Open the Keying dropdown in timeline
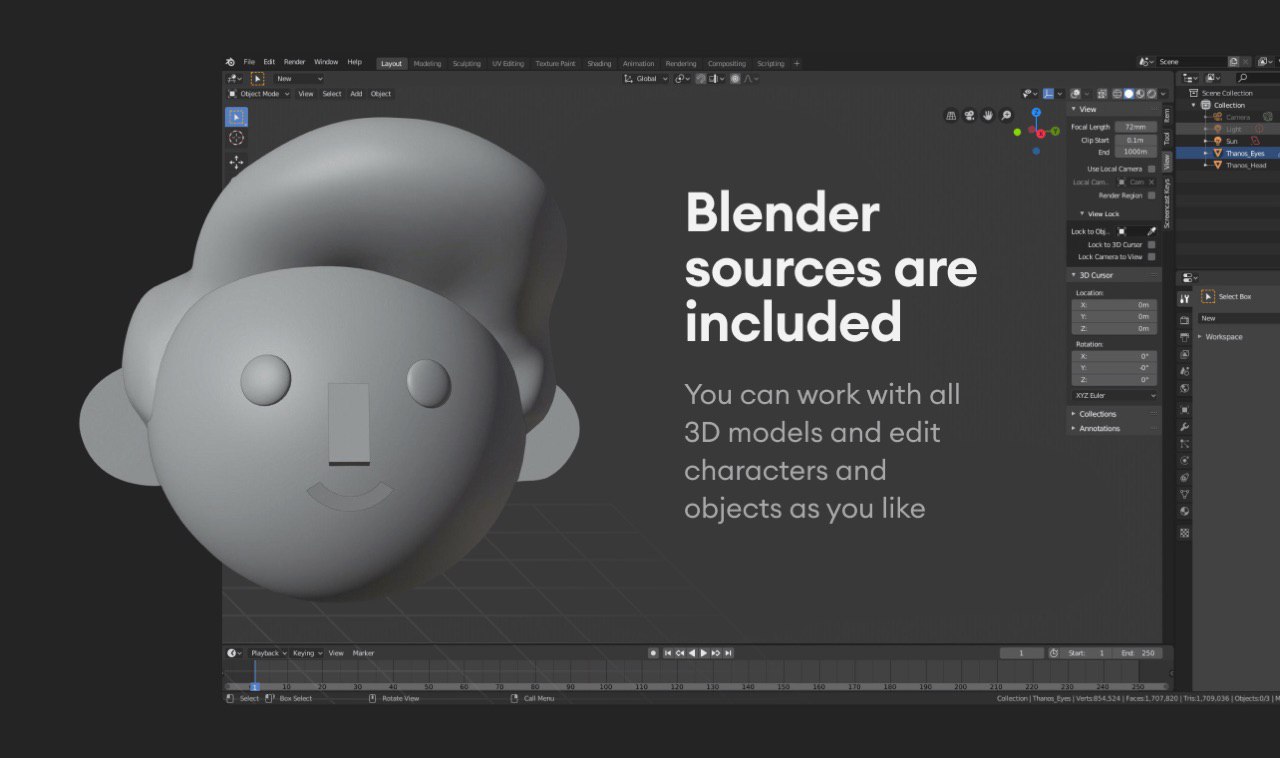 coord(306,653)
